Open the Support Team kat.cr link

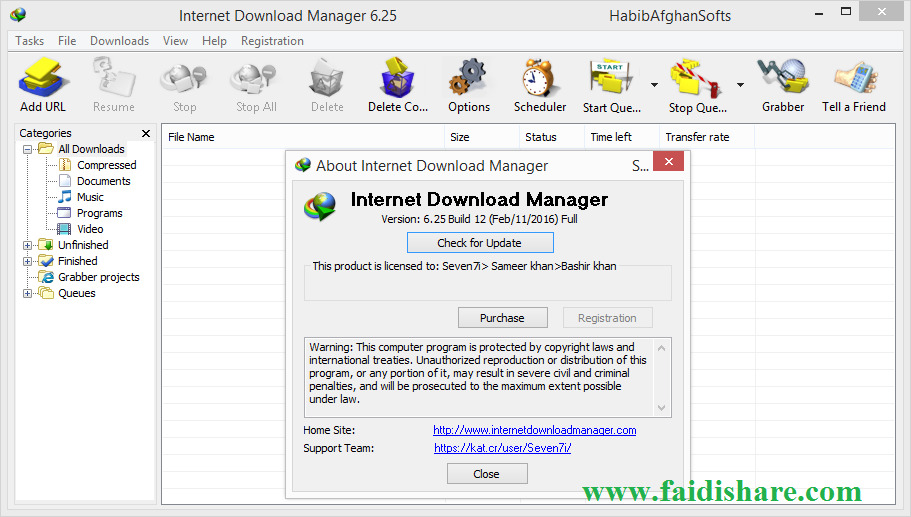tap(503, 448)
